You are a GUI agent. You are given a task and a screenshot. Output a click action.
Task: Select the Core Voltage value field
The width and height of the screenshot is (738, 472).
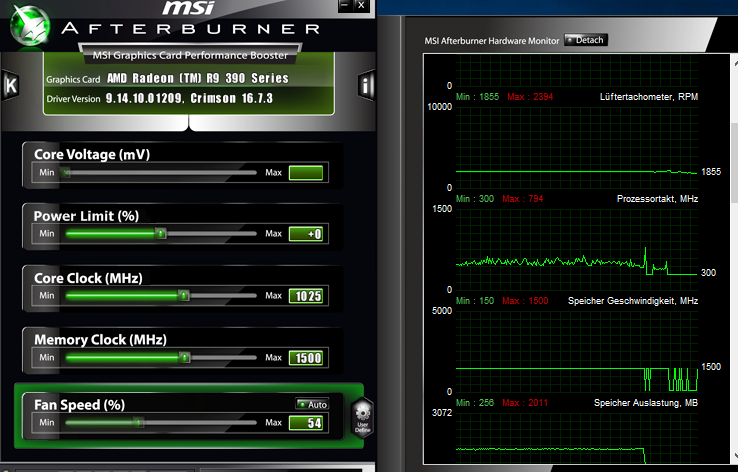click(x=306, y=173)
